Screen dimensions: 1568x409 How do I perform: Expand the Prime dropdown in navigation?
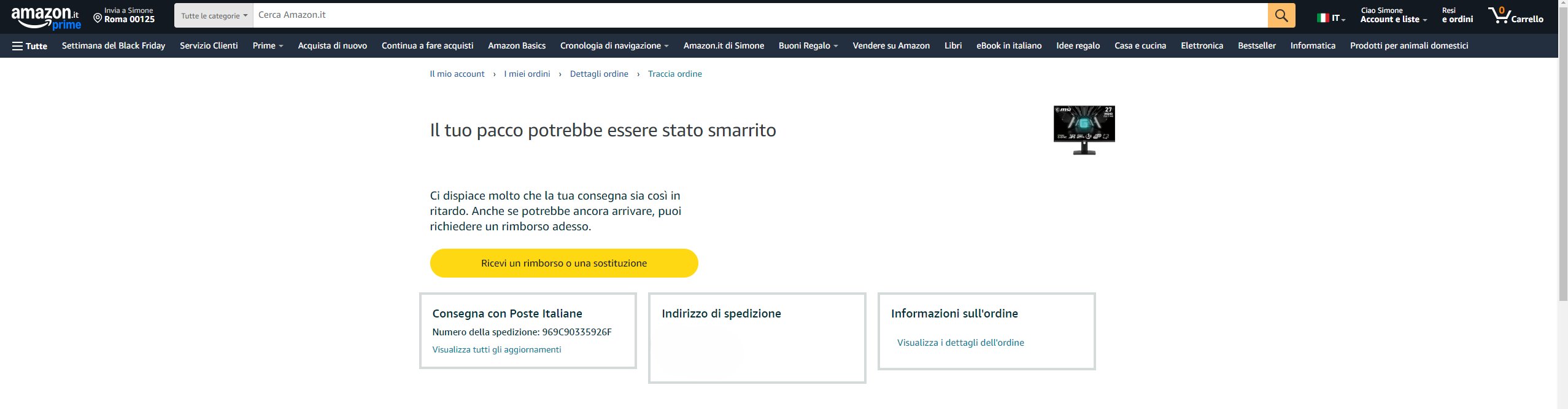(x=268, y=45)
